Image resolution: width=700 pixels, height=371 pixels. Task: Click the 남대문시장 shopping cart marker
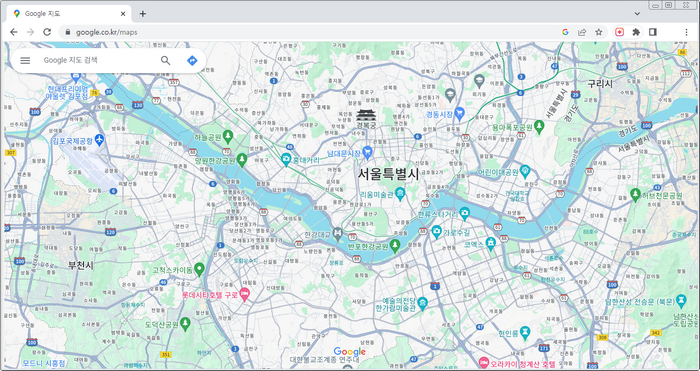click(x=367, y=152)
